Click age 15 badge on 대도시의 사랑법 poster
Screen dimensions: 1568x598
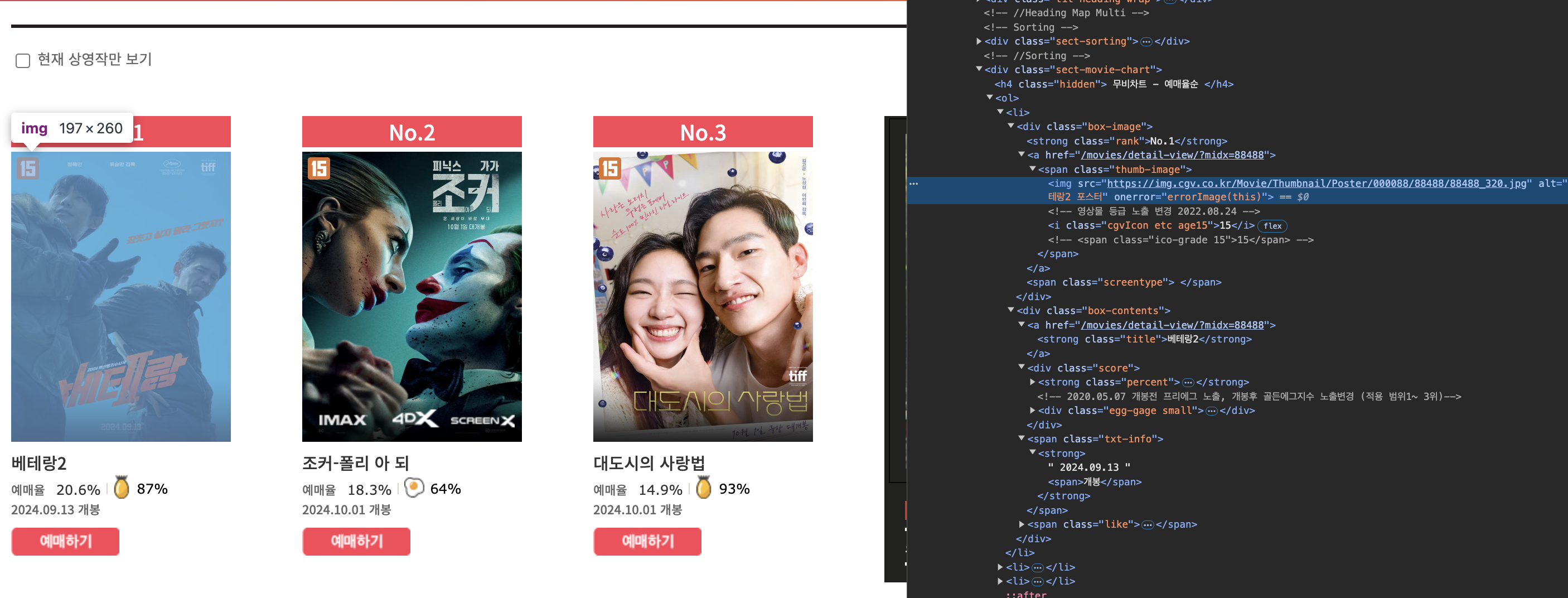point(610,168)
